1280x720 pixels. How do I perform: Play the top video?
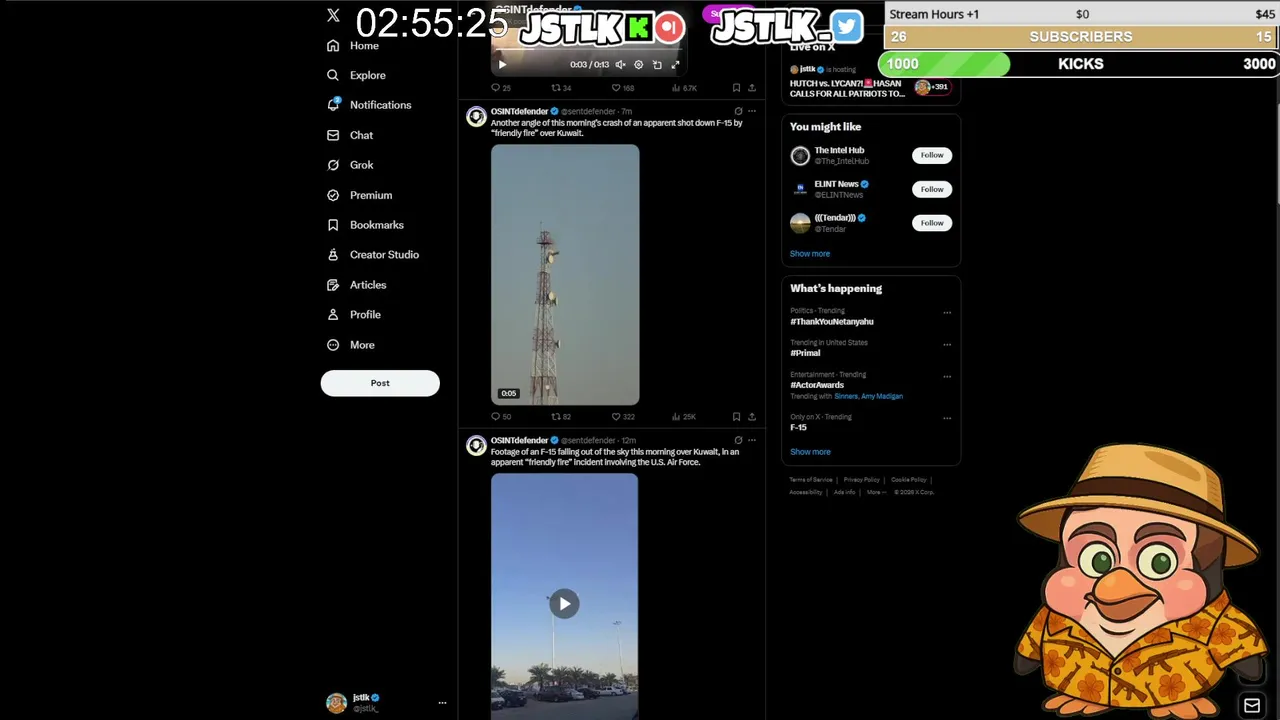502,64
